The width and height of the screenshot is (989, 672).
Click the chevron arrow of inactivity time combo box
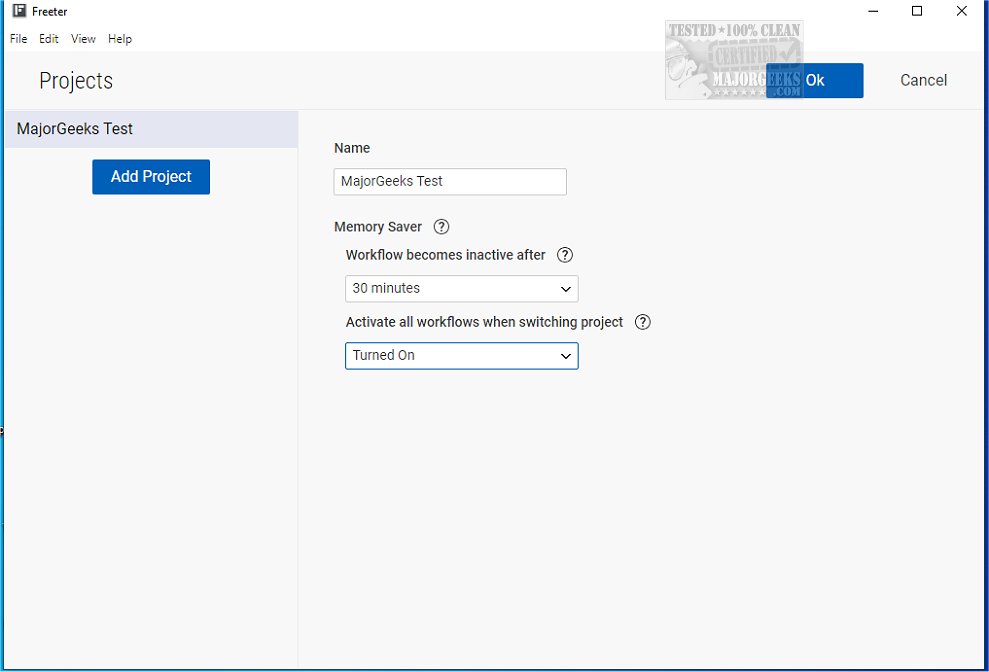pyautogui.click(x=566, y=289)
